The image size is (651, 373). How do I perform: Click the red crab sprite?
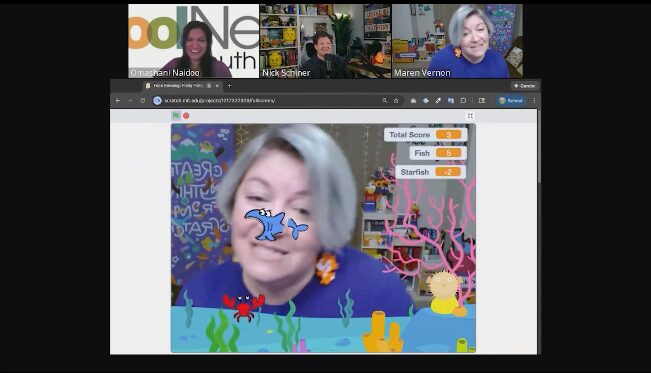click(244, 307)
